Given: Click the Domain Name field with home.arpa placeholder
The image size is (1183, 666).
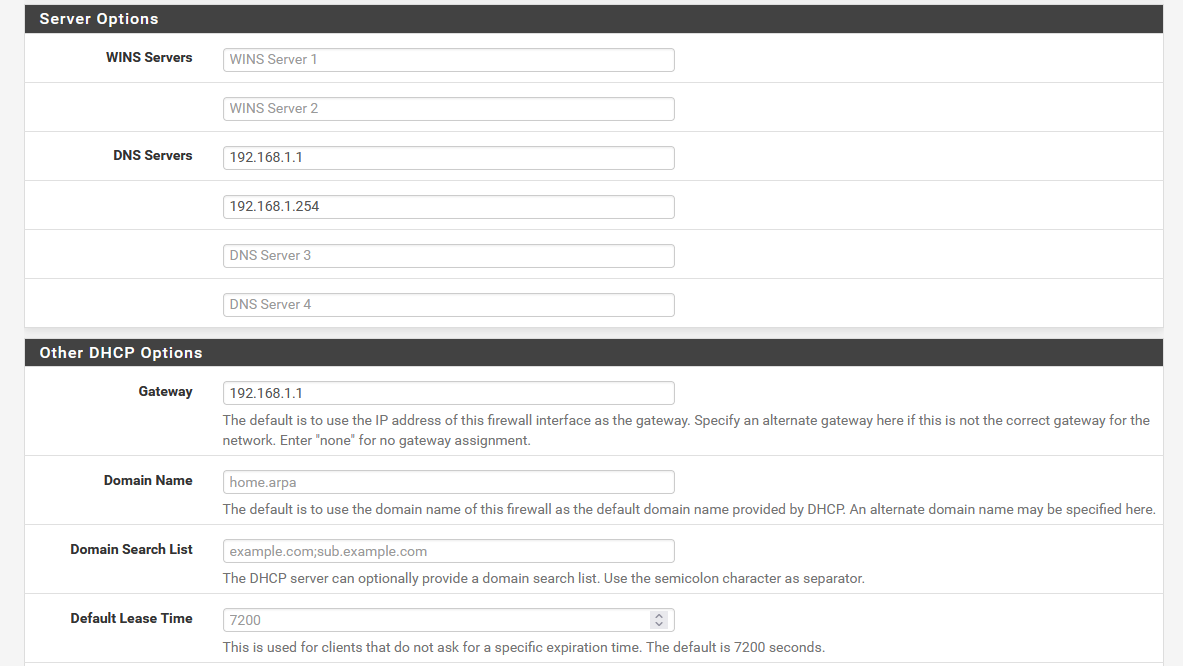Looking at the screenshot, I should point(448,482).
